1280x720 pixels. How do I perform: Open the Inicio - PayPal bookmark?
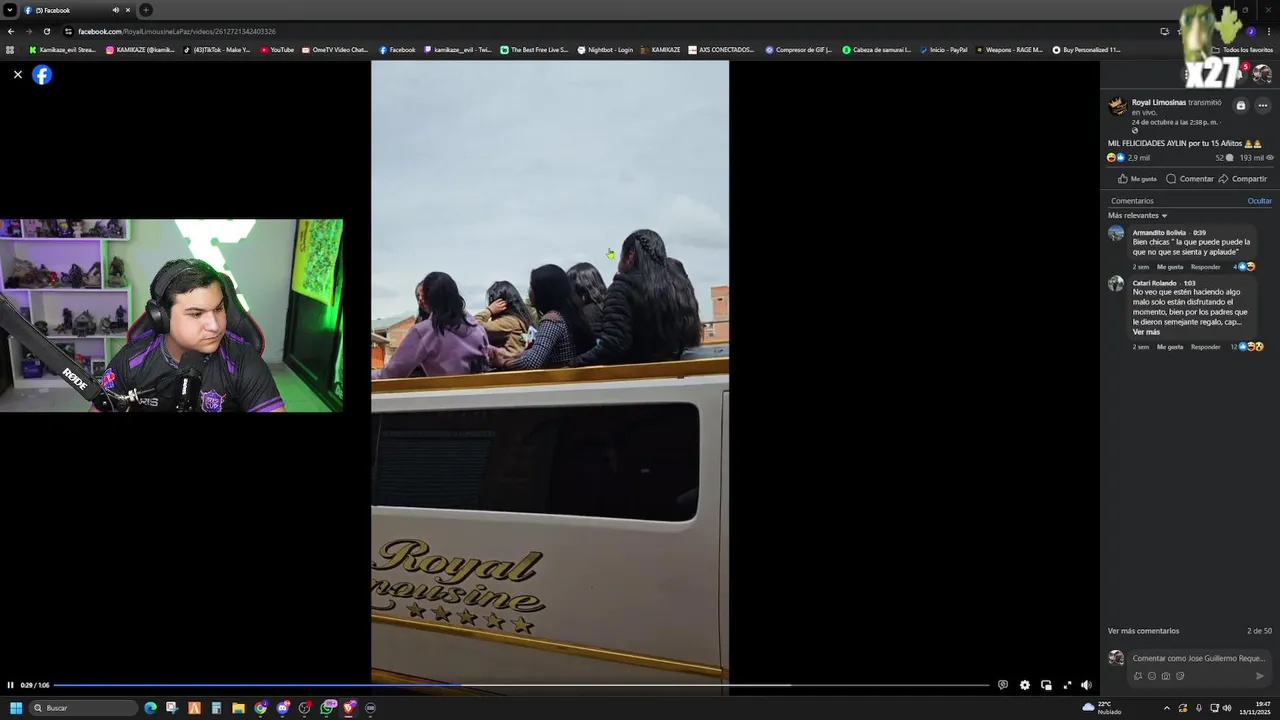click(943, 50)
